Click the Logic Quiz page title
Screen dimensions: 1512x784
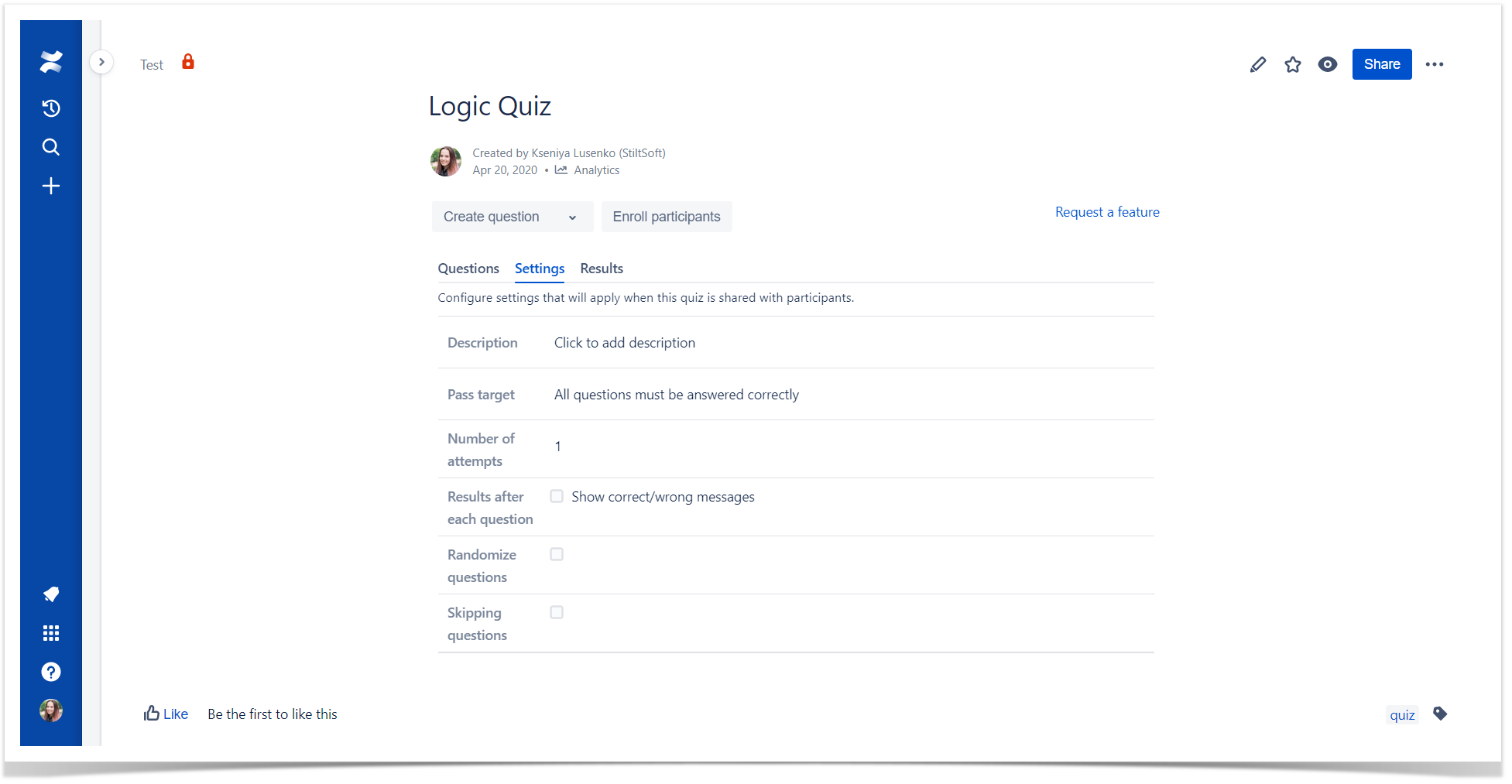[x=490, y=106]
